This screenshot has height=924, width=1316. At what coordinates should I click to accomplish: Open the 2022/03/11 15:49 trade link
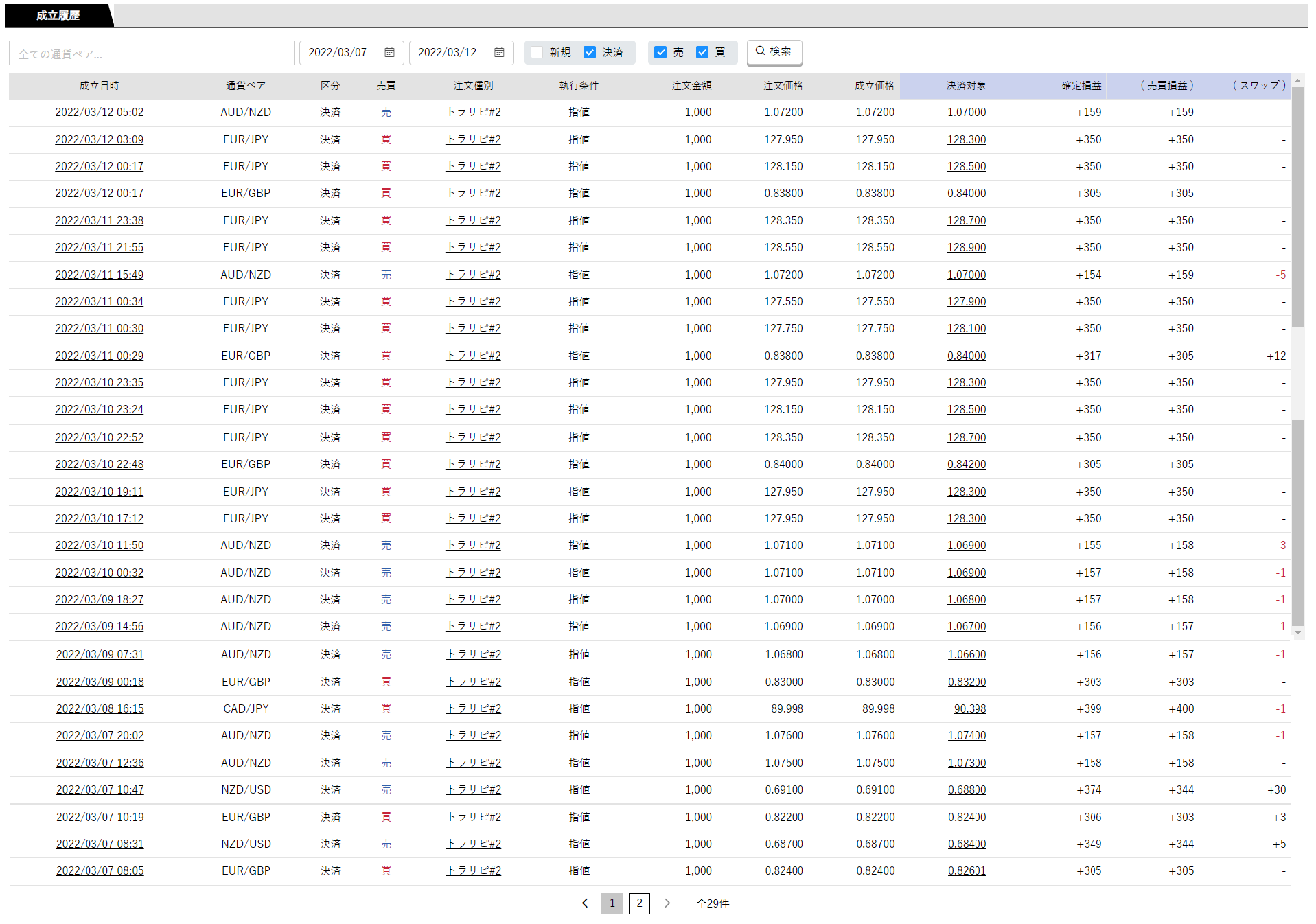click(100, 275)
